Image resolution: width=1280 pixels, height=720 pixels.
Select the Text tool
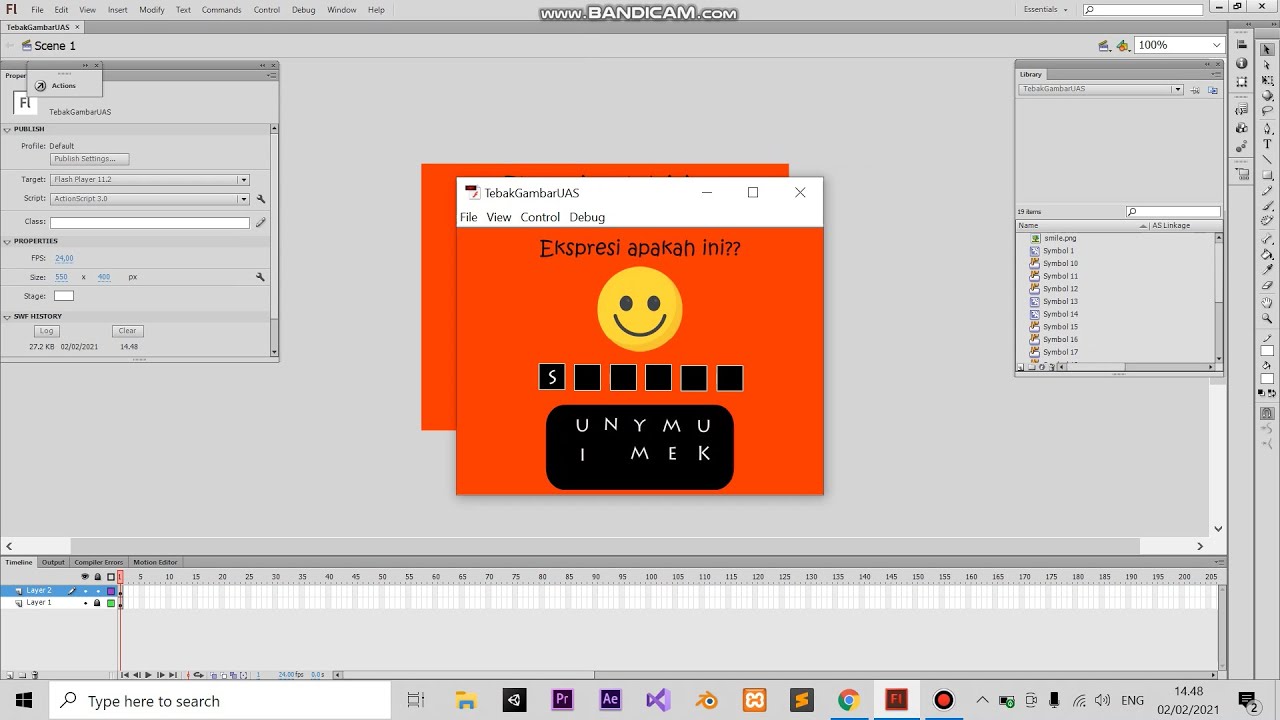(x=1267, y=144)
